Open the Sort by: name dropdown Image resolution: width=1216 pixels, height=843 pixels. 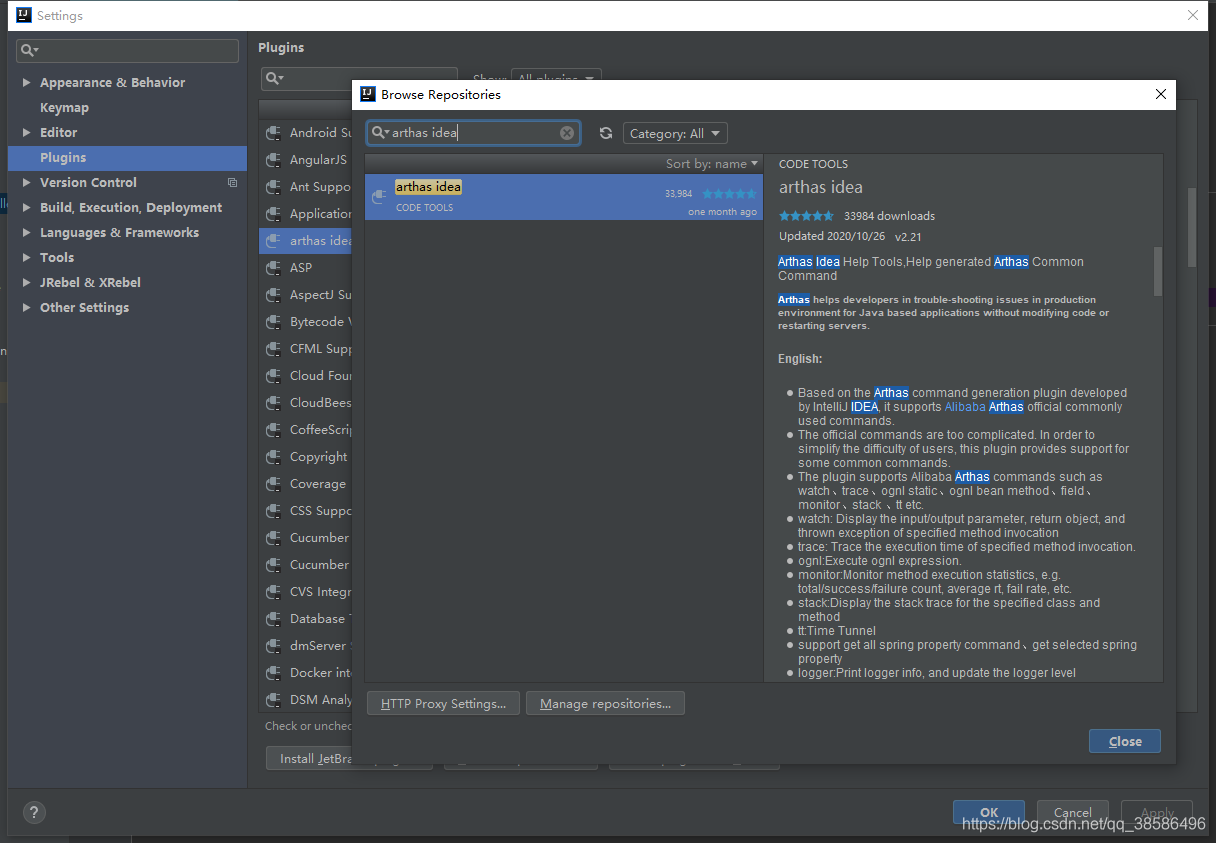[712, 164]
